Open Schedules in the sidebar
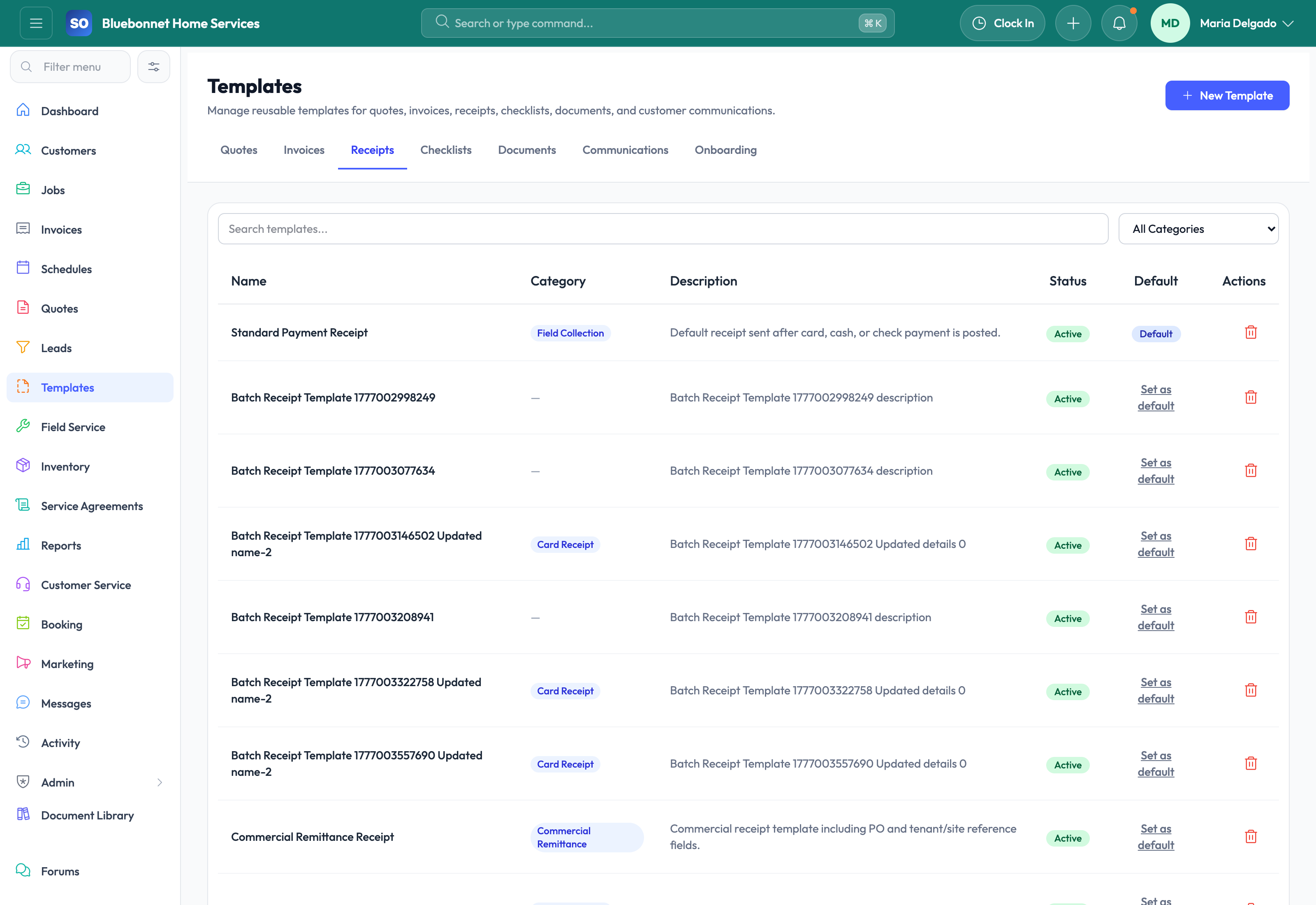 tap(90, 269)
